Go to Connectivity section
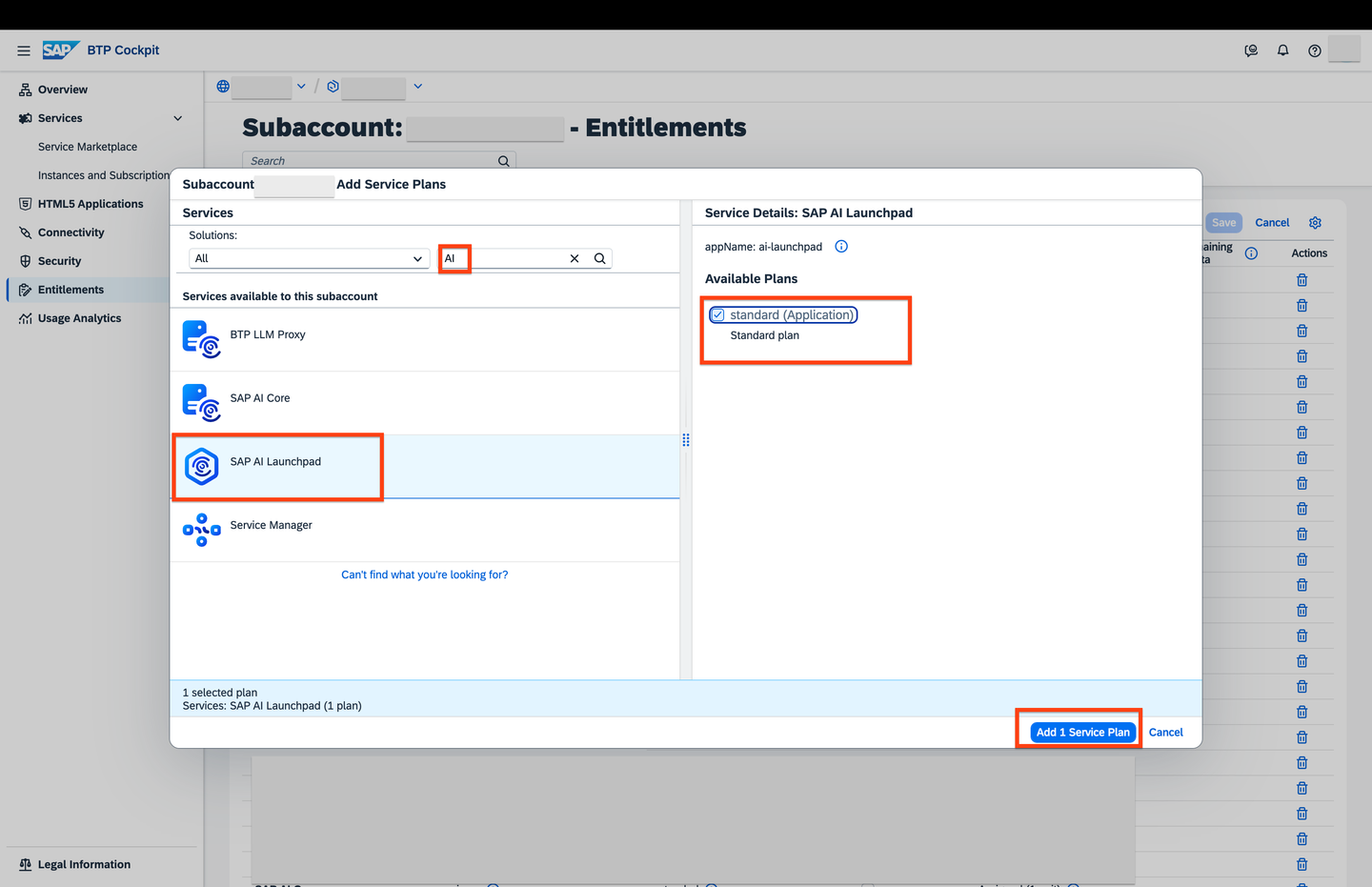 [71, 232]
